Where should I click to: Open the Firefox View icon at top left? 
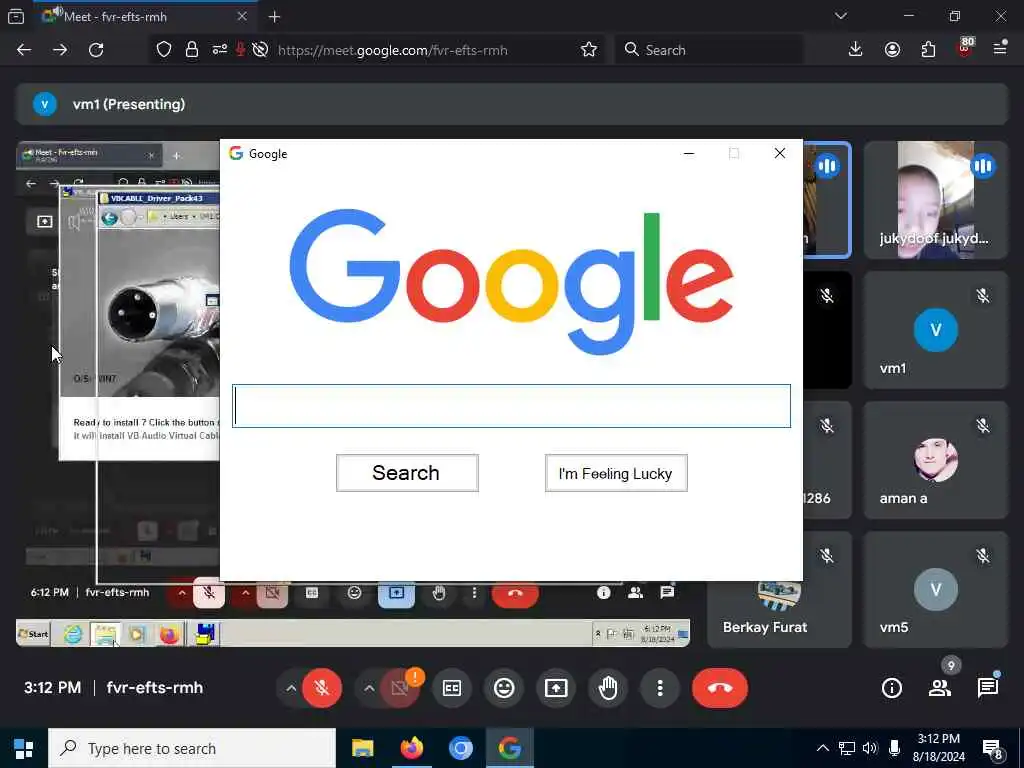(x=16, y=17)
